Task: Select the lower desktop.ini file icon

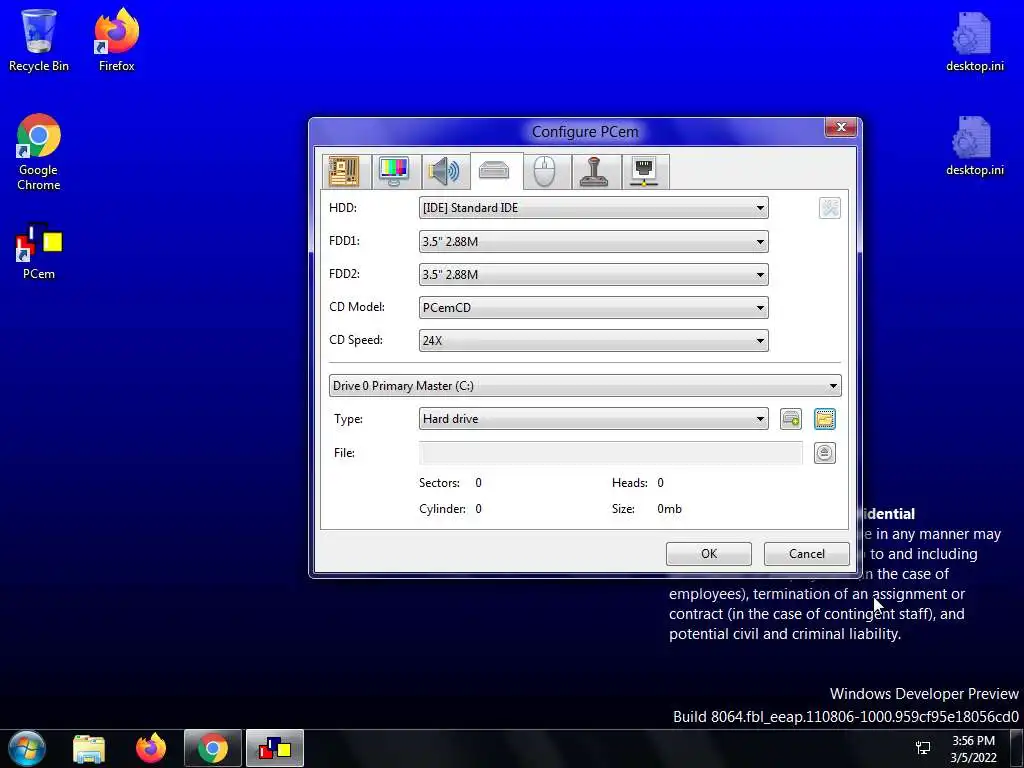Action: click(x=974, y=146)
